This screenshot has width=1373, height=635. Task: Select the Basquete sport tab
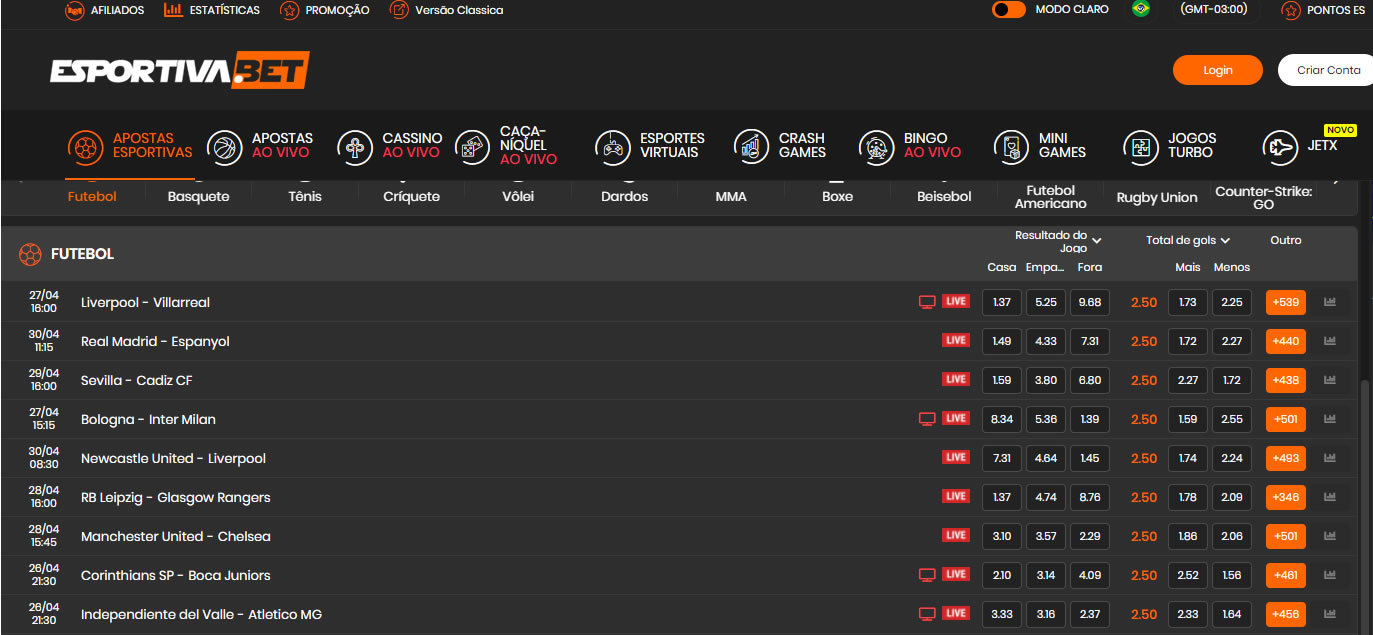pyautogui.click(x=198, y=196)
